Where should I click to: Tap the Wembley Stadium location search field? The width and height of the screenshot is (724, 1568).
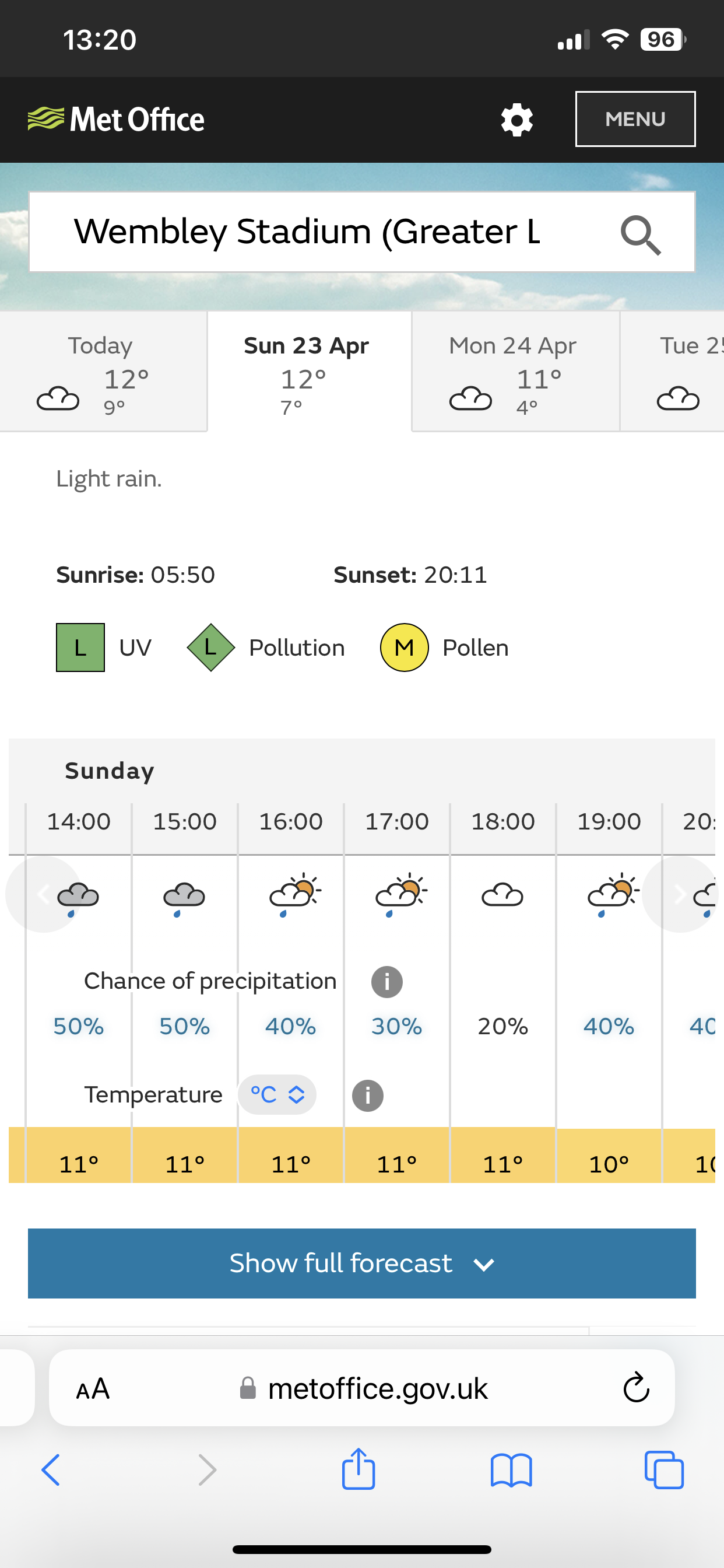[361, 232]
